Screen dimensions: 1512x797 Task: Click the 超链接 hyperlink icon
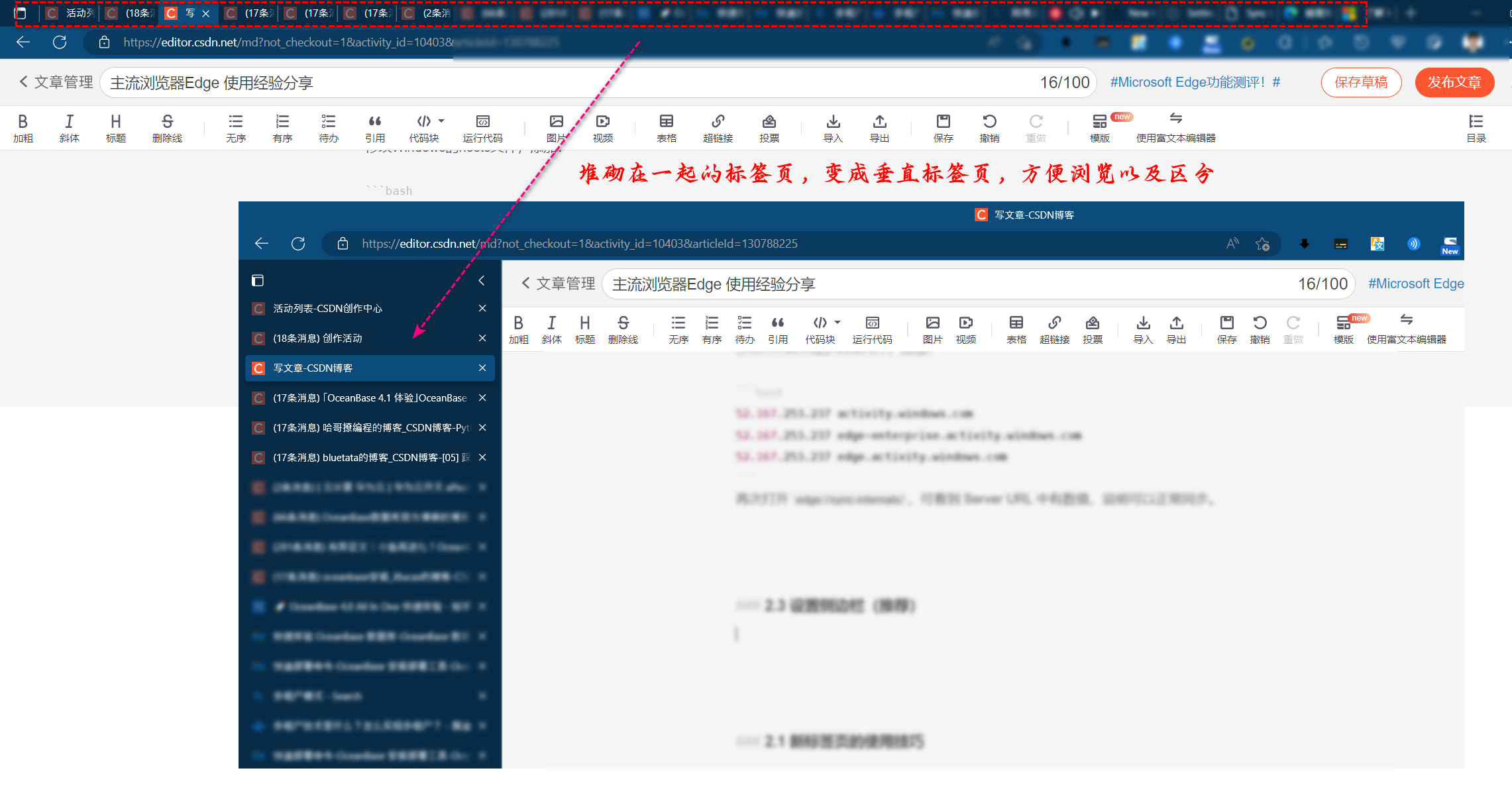(718, 122)
